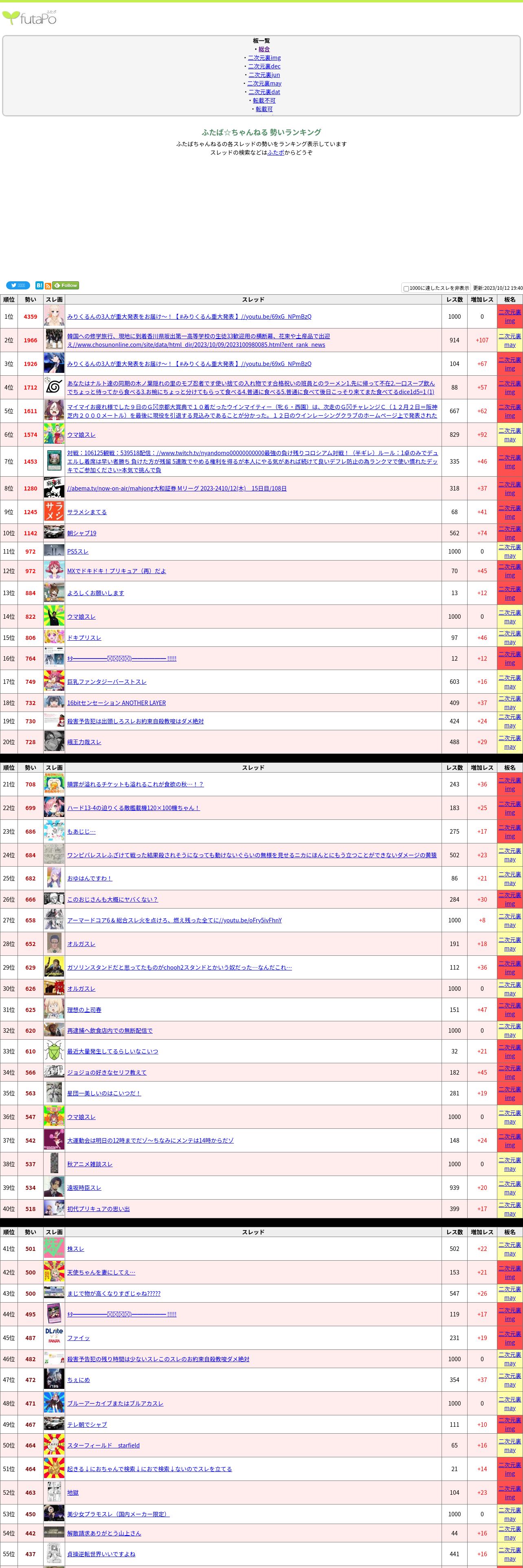Open このおじさんも大概にヤバくない thread
The image size is (523, 1568).
(x=113, y=899)
